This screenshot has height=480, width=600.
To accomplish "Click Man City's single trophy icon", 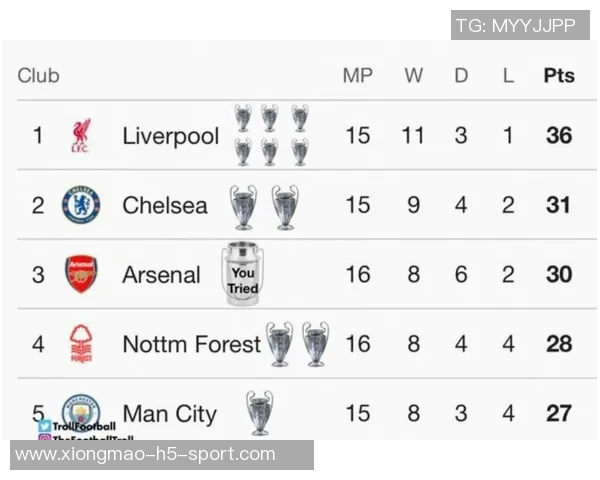I will 260,412.
